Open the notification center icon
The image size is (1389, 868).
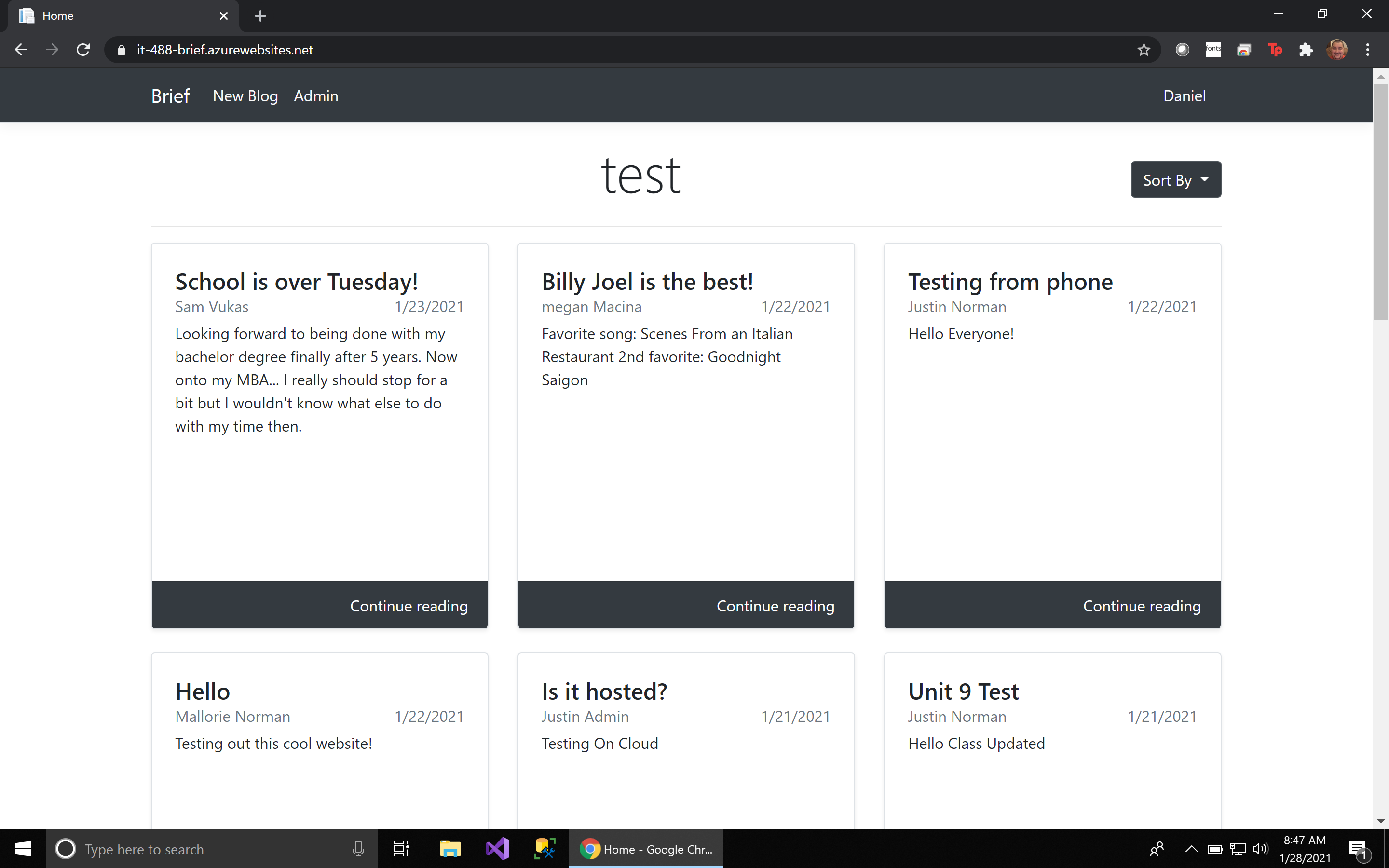pos(1359,849)
